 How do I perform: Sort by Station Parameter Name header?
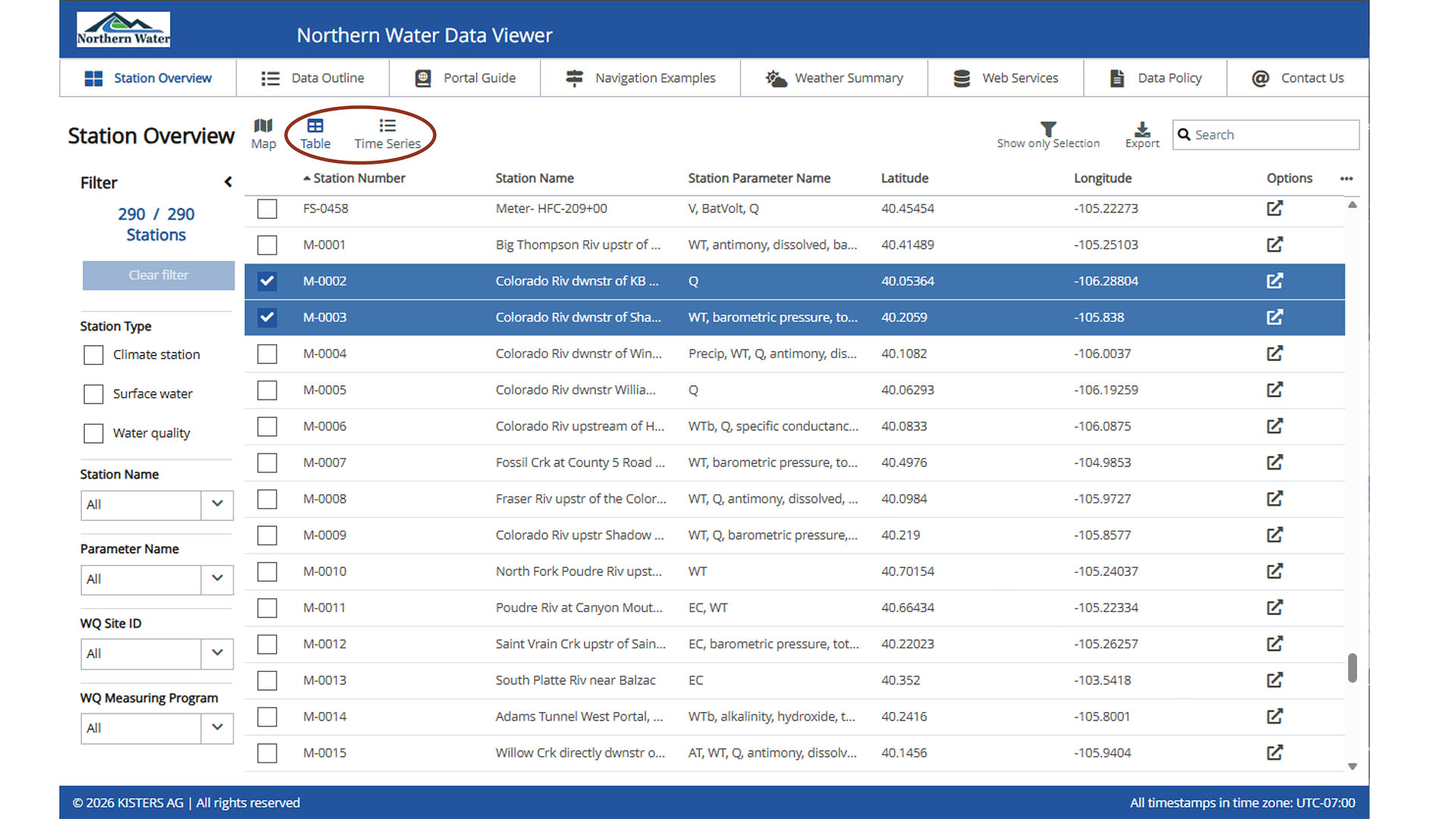pos(759,178)
